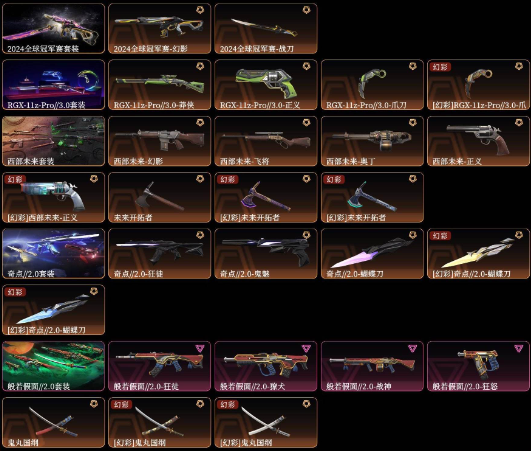Choose the 西部未来-飞将 rifle skin
This screenshot has width=531, height=451.
coord(266,141)
